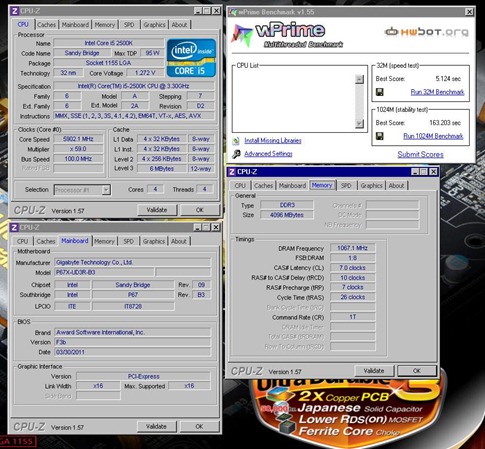Click the floppy disk icon under 1024M score

[x=379, y=136]
